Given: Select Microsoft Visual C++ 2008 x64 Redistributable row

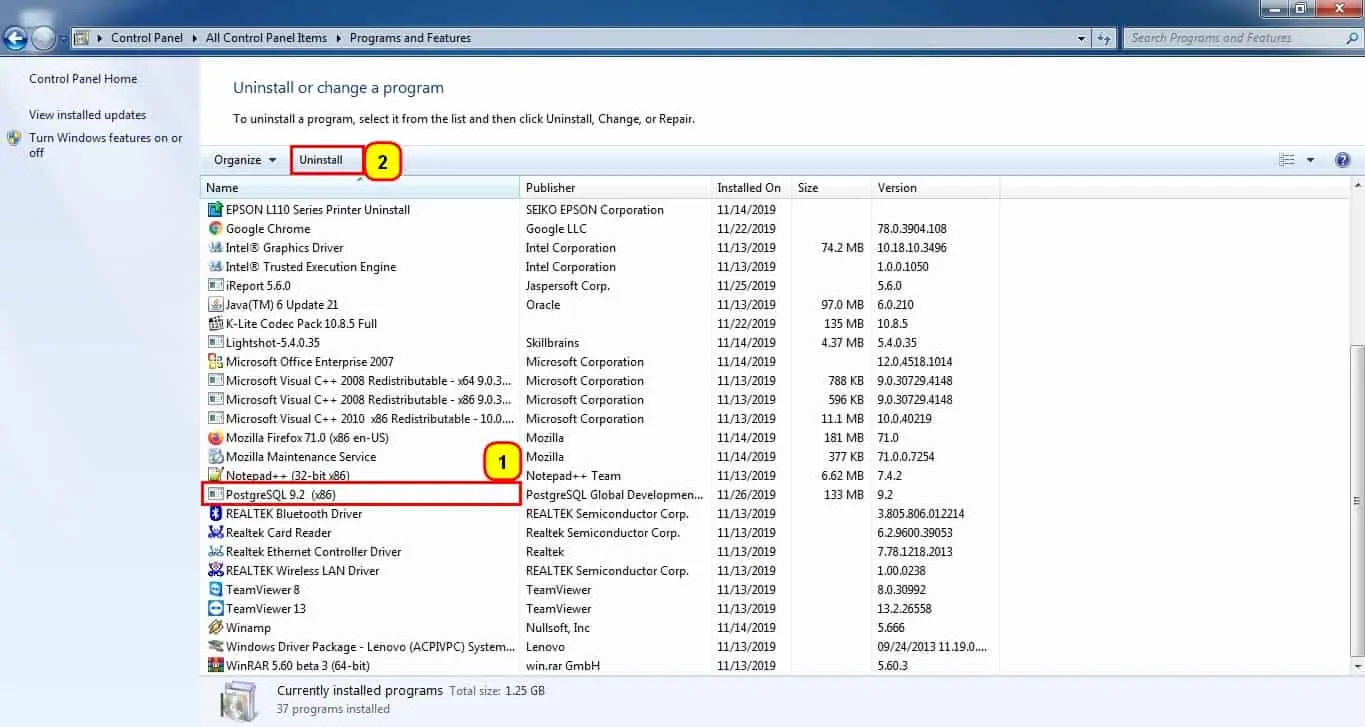Looking at the screenshot, I should point(602,381).
